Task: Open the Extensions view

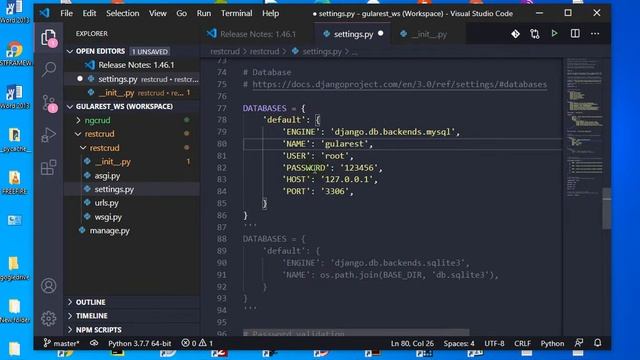Action: [x=49, y=167]
